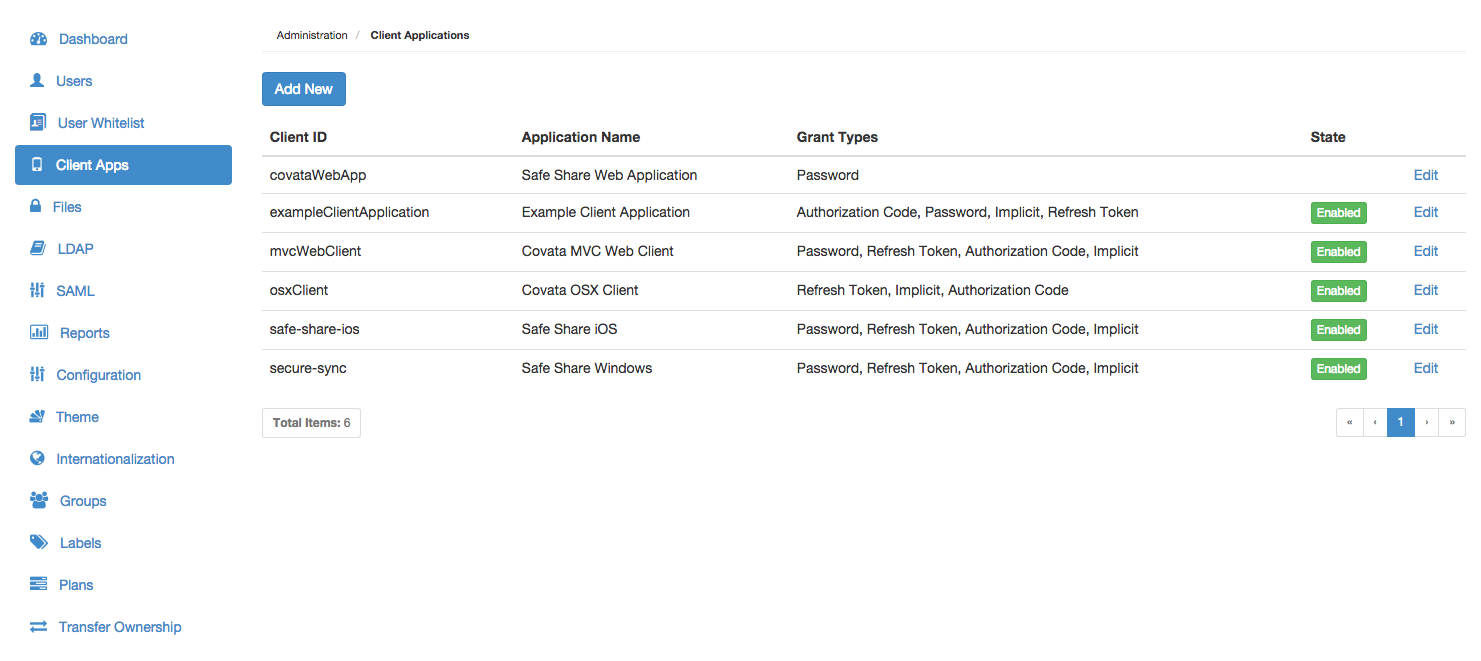Screen dimensions: 1481x661
Task: Click the Dashboard gauge icon in sidebar
Action: [39, 39]
